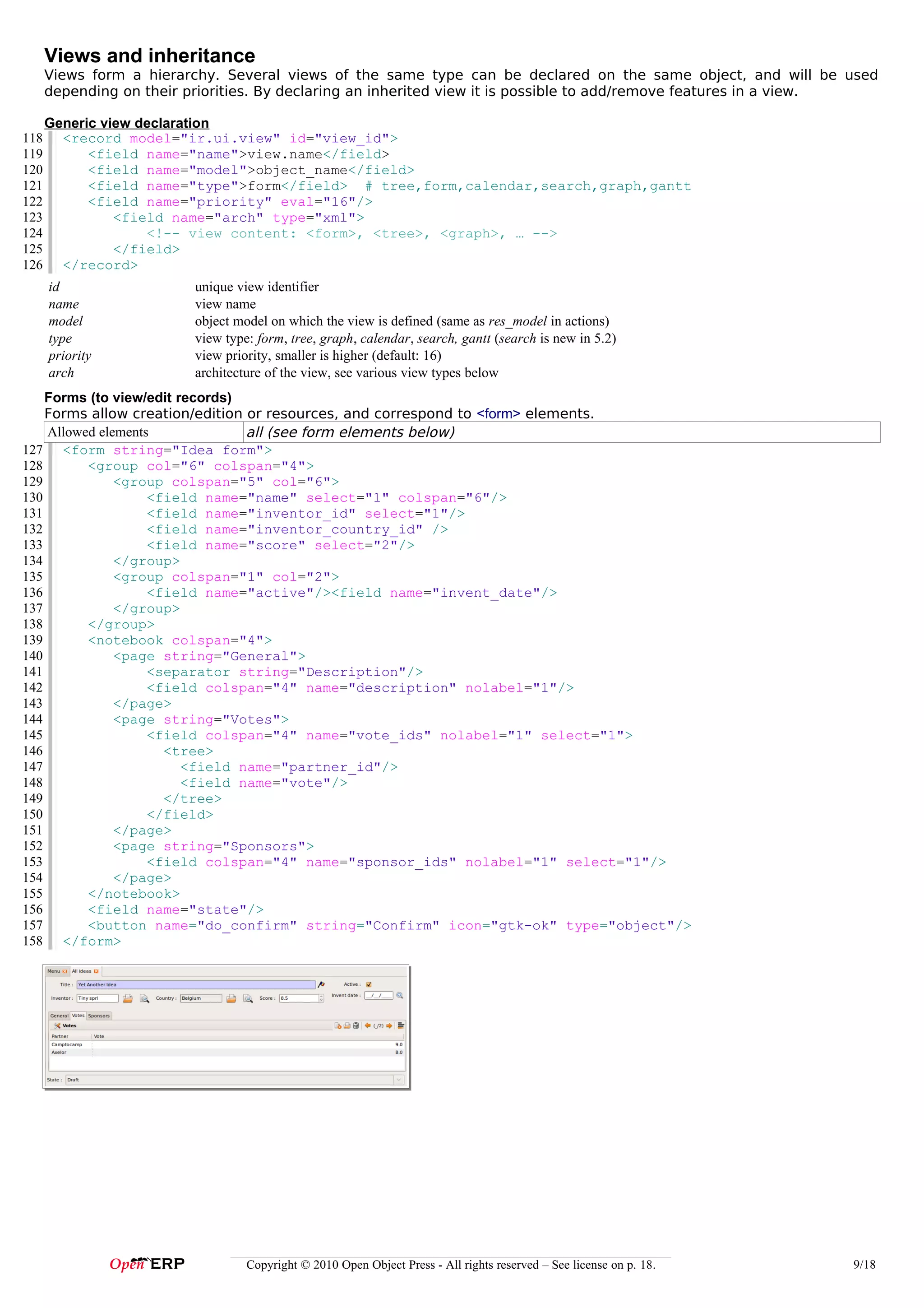Open the Invent date calendar picker icon
924x1308 pixels.
point(400,995)
